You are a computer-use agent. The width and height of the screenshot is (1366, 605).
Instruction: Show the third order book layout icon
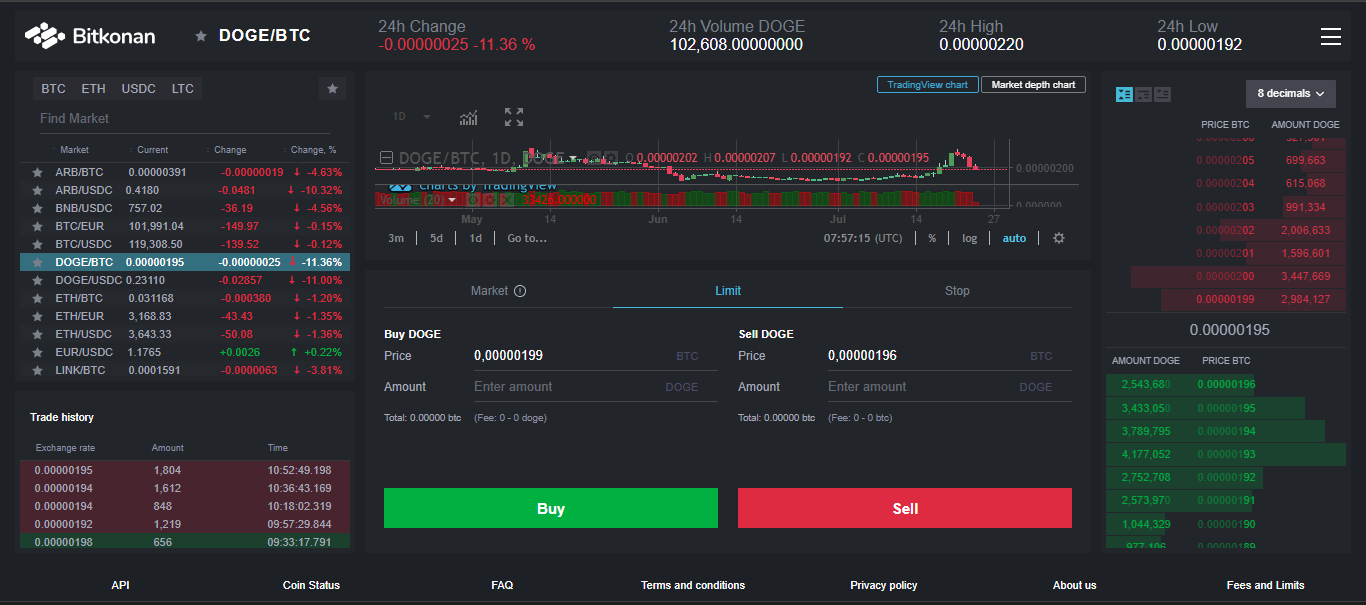(x=1162, y=94)
